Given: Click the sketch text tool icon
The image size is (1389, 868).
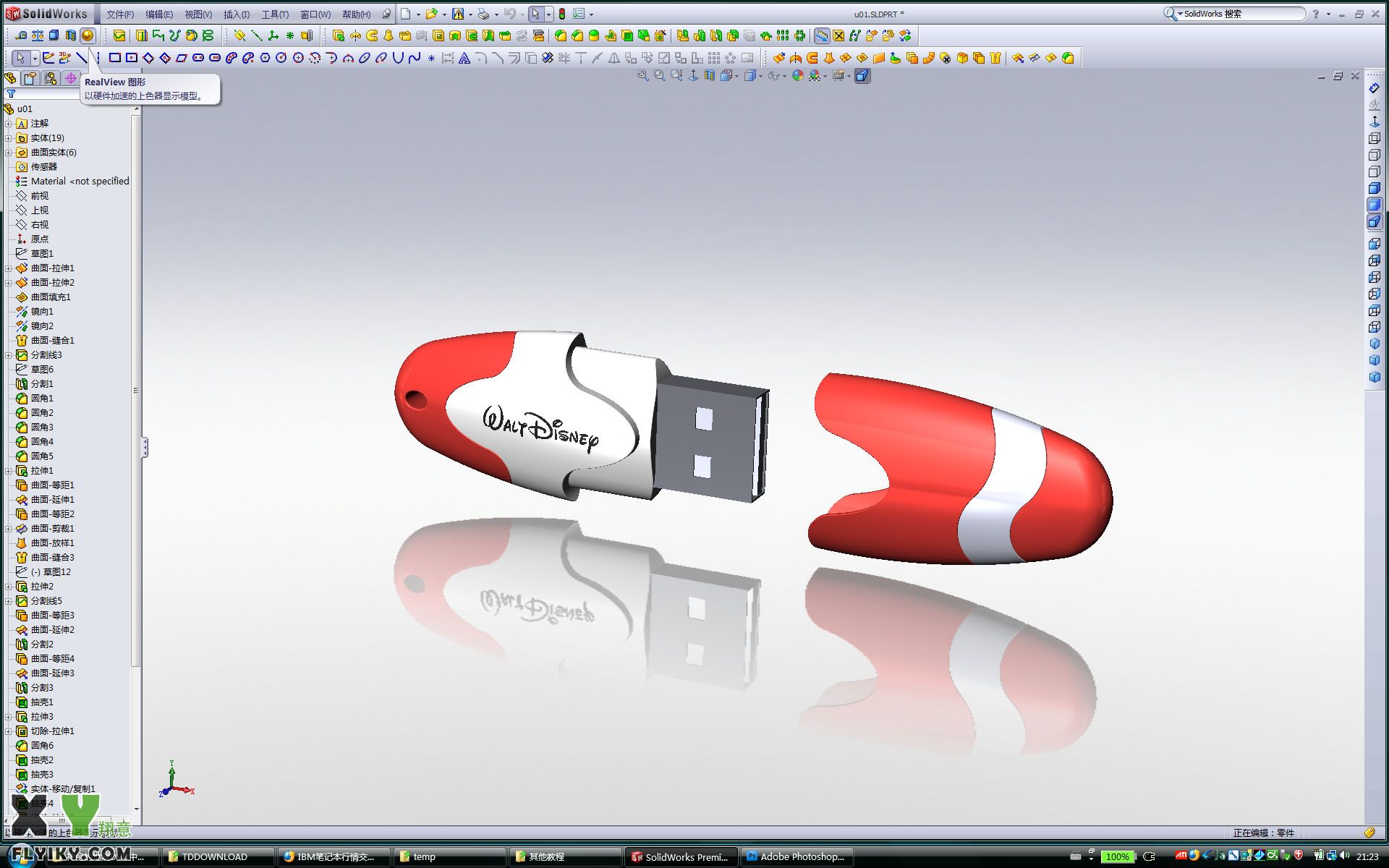Looking at the screenshot, I should coord(464,58).
